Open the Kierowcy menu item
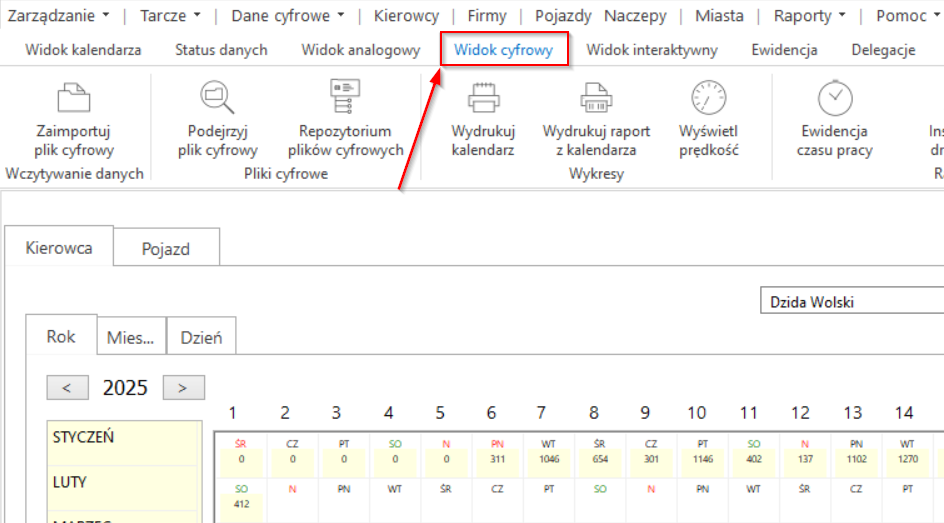The height and width of the screenshot is (523, 944). click(406, 16)
